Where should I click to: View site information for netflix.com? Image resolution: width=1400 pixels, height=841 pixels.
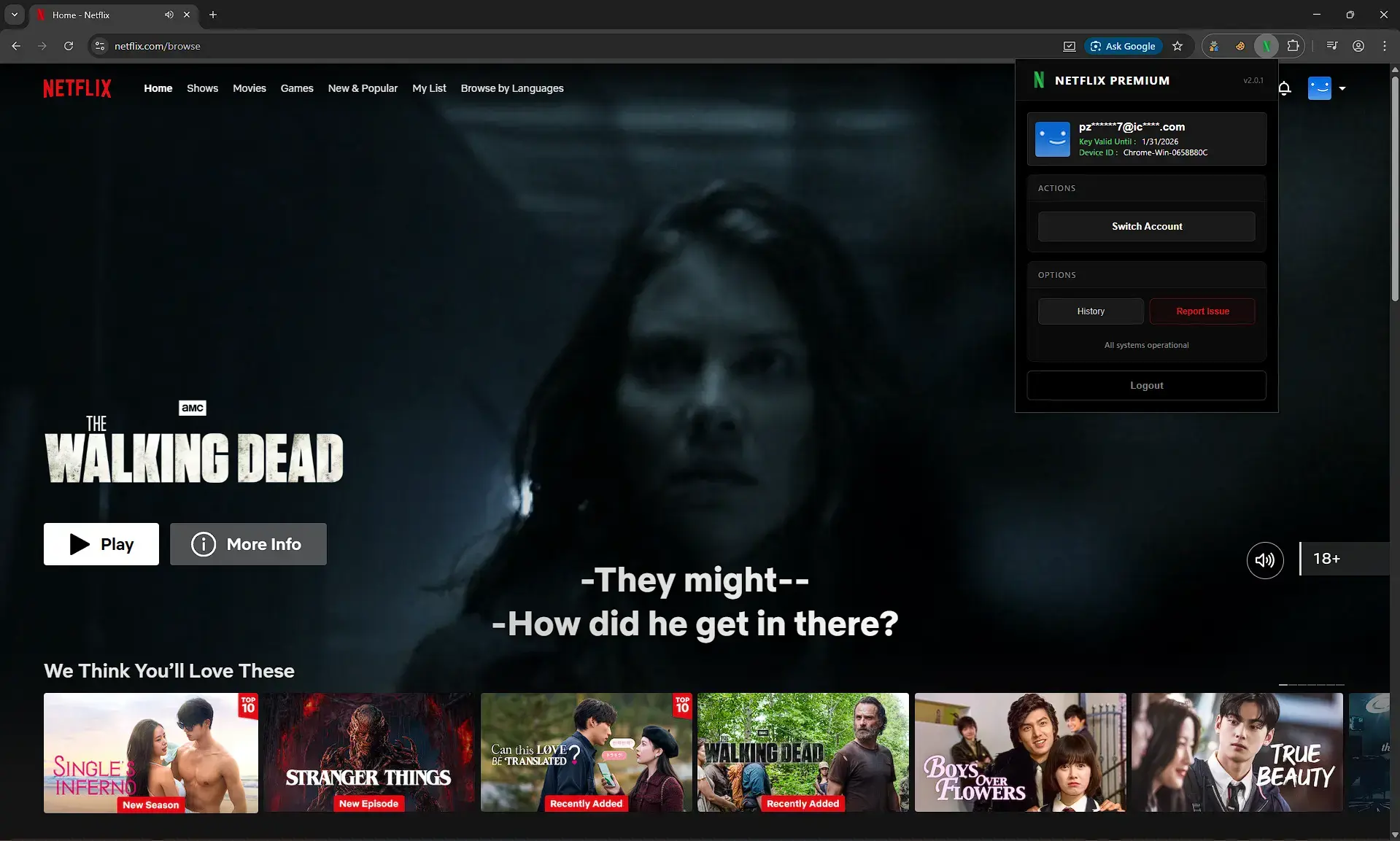coord(100,46)
